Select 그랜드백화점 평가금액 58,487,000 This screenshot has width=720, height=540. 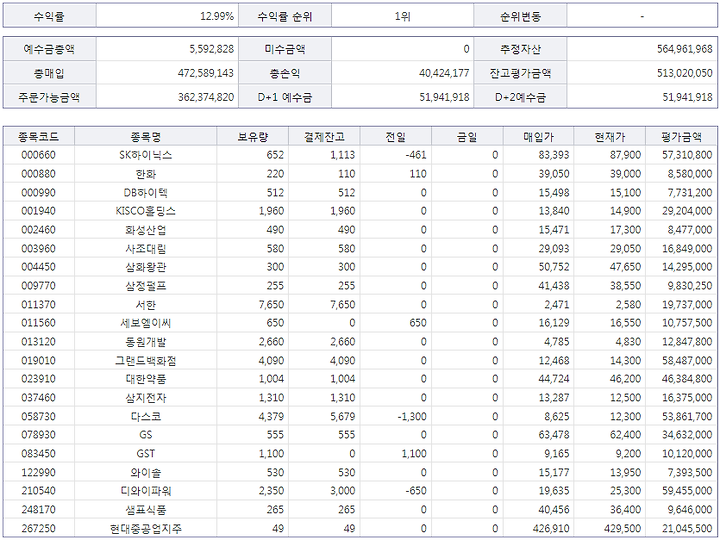pyautogui.click(x=687, y=360)
